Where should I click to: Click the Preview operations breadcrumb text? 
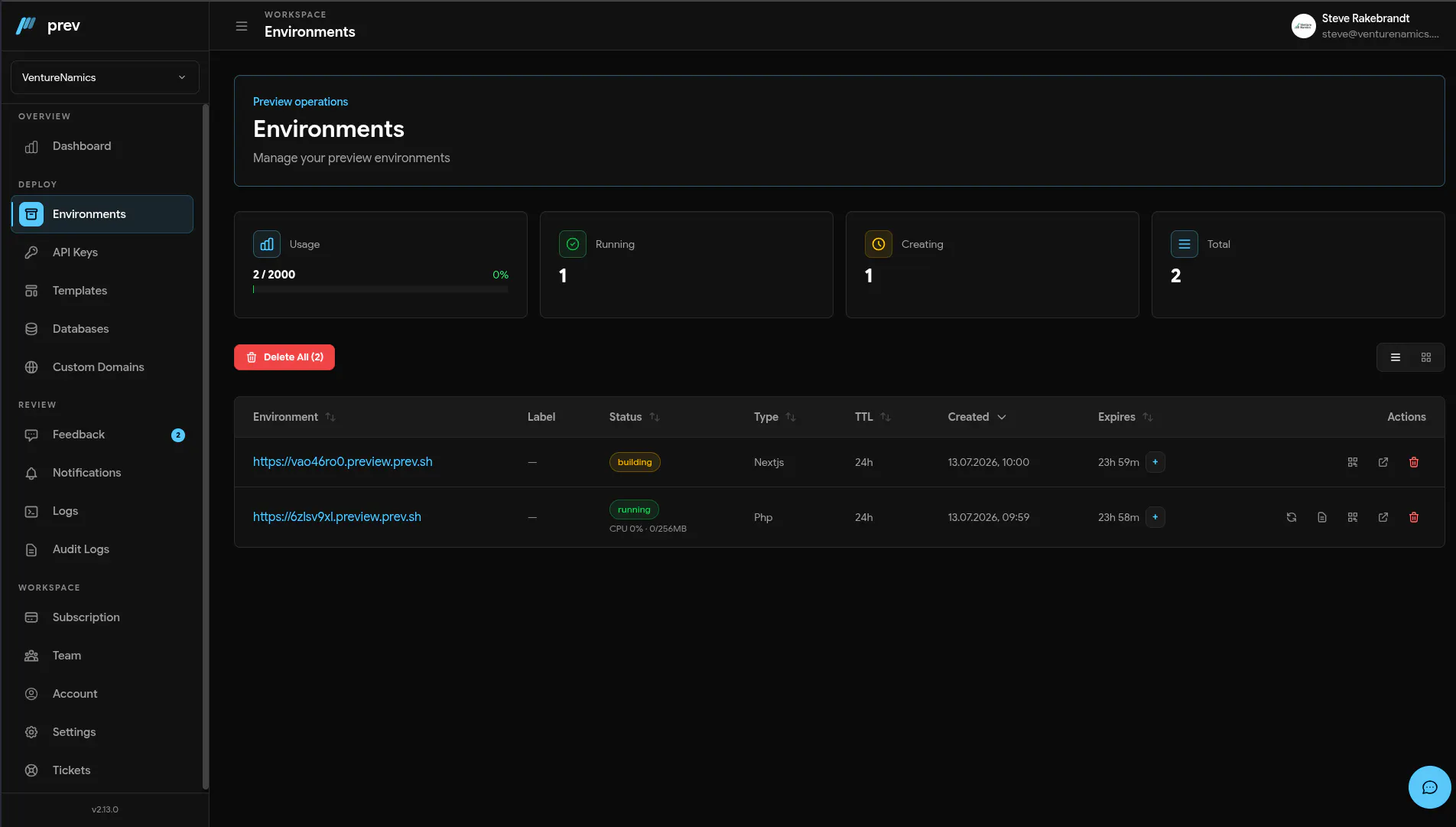[301, 102]
